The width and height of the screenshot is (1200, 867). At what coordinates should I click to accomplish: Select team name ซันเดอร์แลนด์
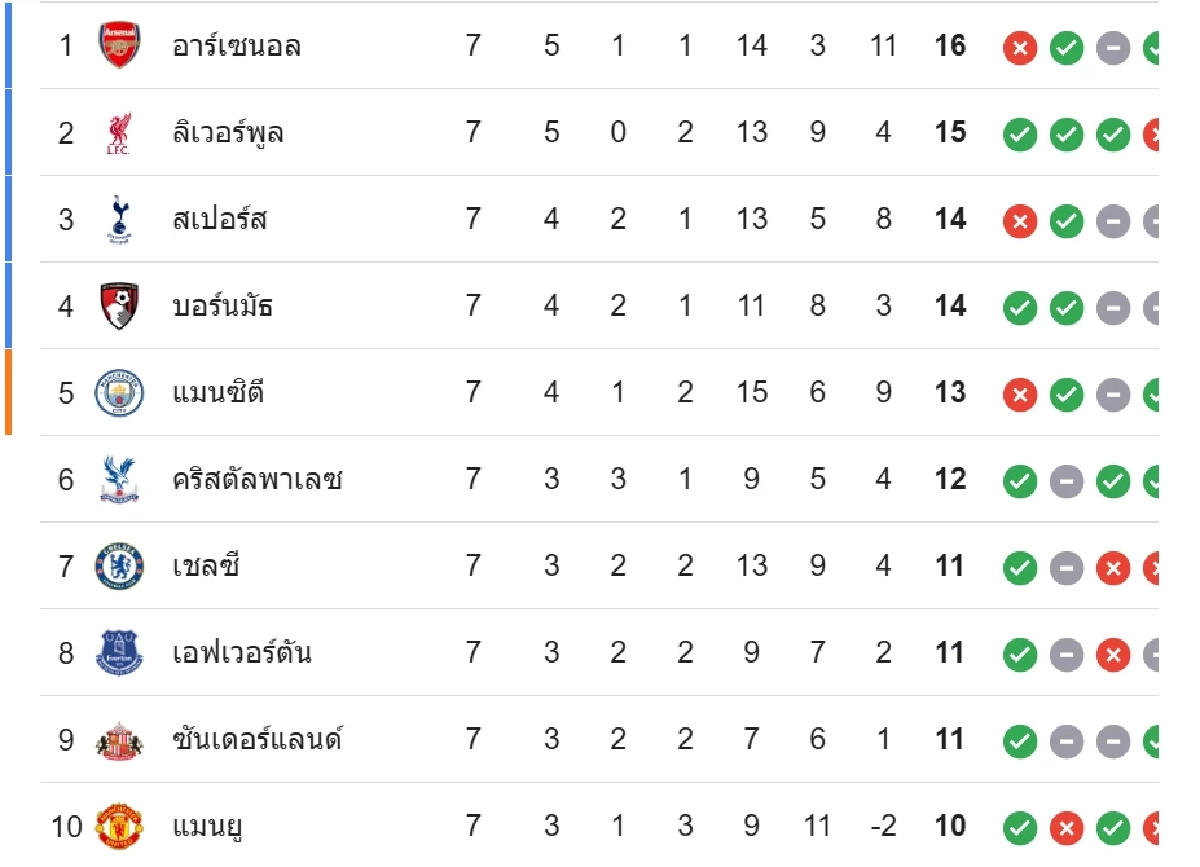pos(256,740)
